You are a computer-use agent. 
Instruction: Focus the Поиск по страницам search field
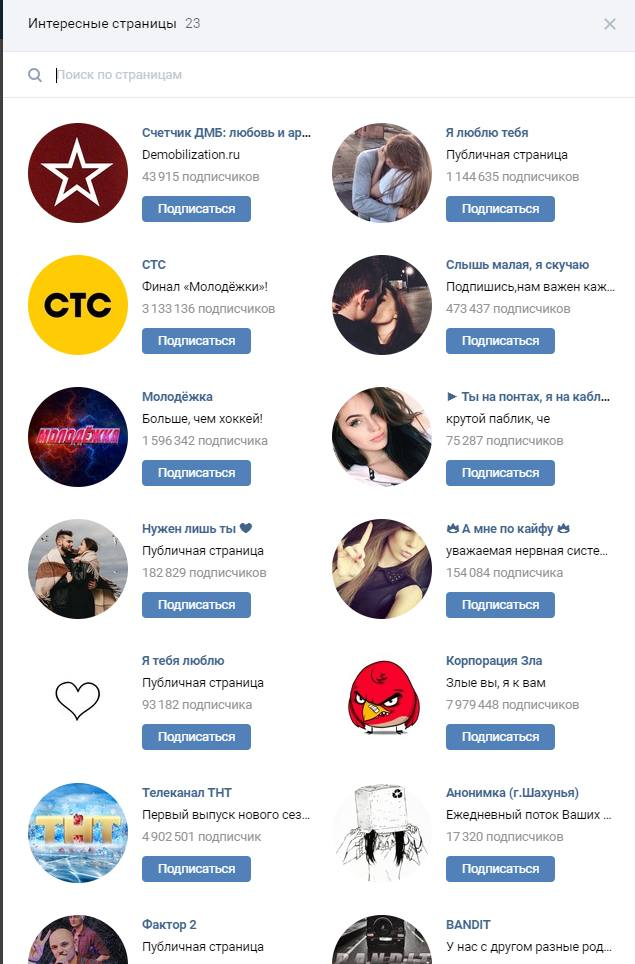[x=332, y=75]
